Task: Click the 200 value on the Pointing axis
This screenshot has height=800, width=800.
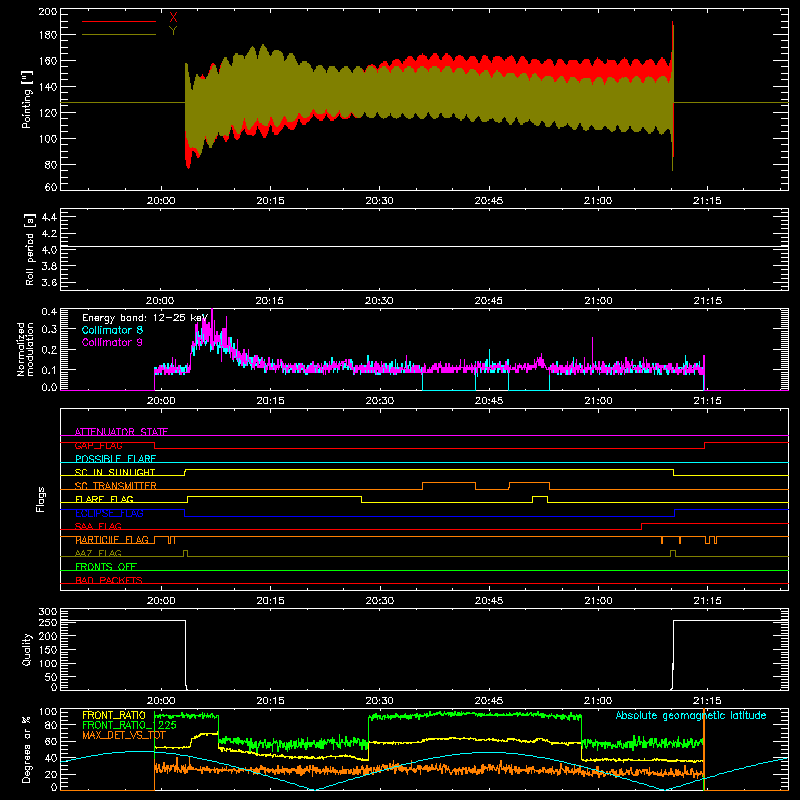Action: 48,12
